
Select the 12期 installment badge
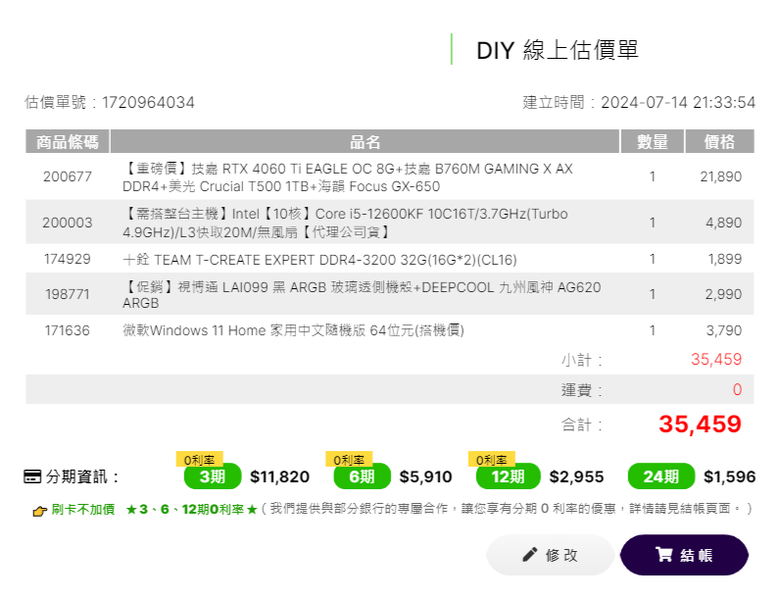point(508,477)
